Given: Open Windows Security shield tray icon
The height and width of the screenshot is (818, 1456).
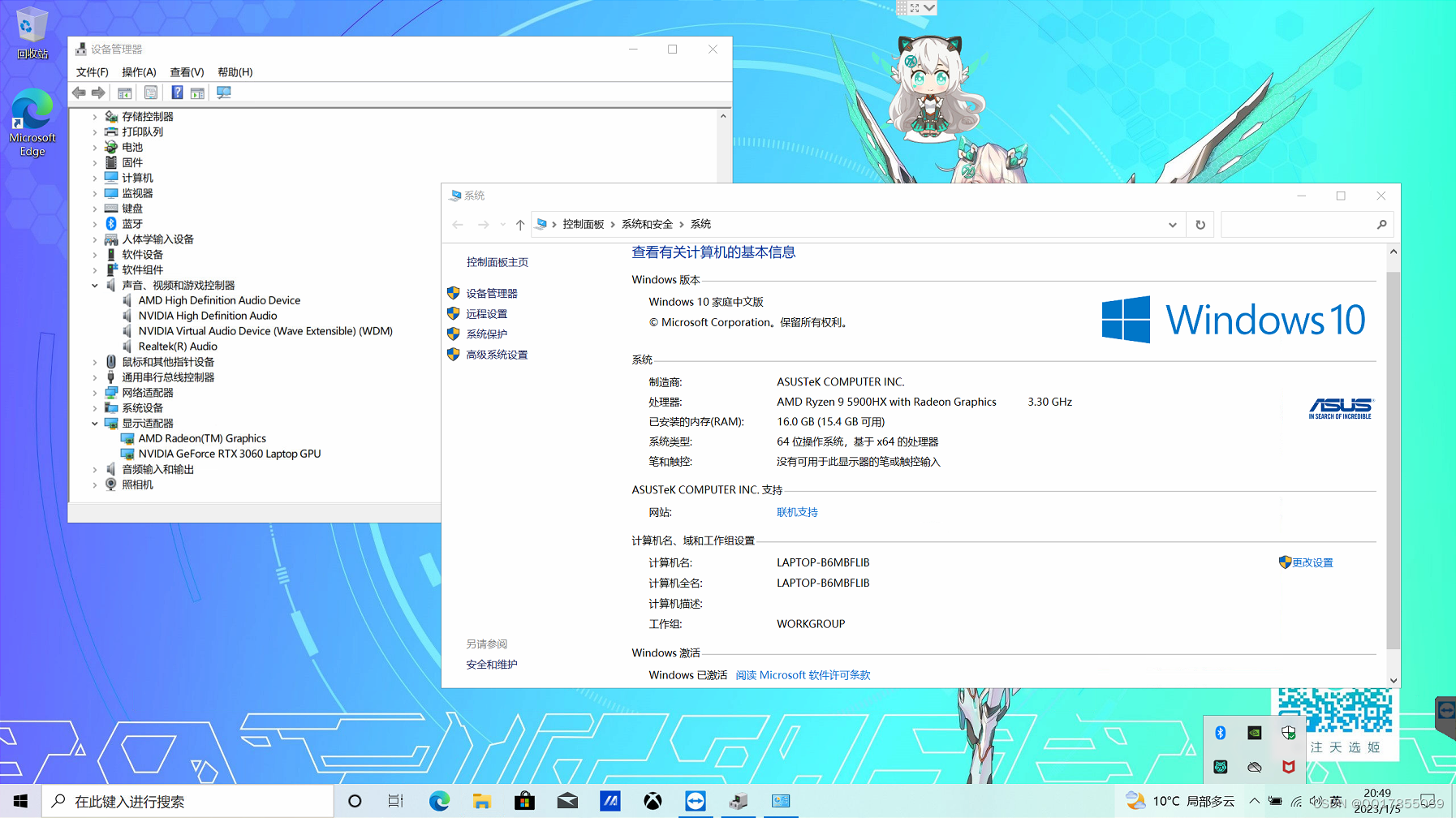Looking at the screenshot, I should click(1288, 733).
